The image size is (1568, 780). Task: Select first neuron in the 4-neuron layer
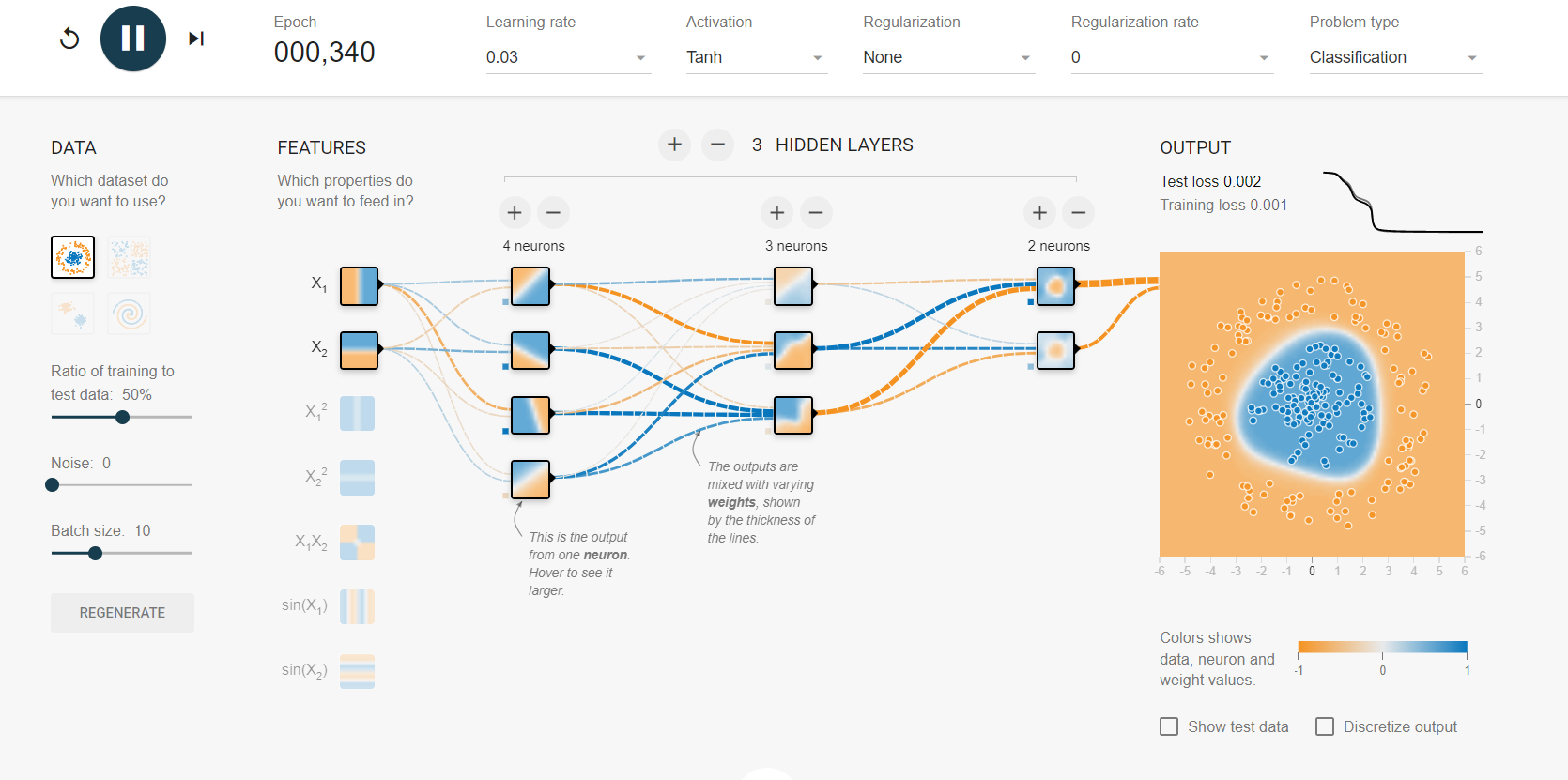pyautogui.click(x=530, y=286)
